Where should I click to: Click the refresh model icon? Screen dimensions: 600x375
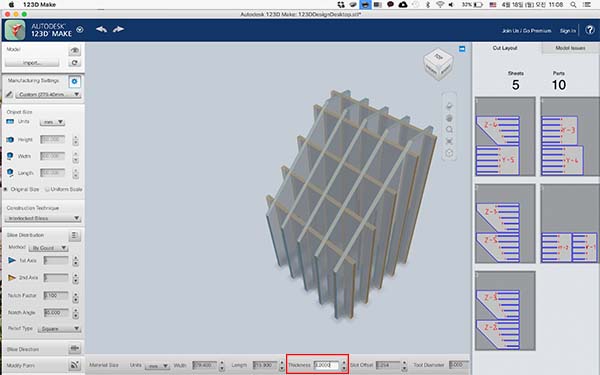[74, 62]
